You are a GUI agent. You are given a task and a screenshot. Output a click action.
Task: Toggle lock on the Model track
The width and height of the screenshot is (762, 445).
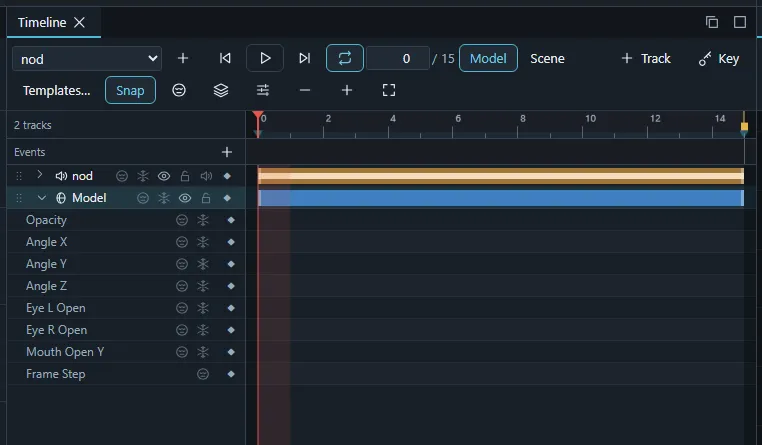click(x=206, y=198)
